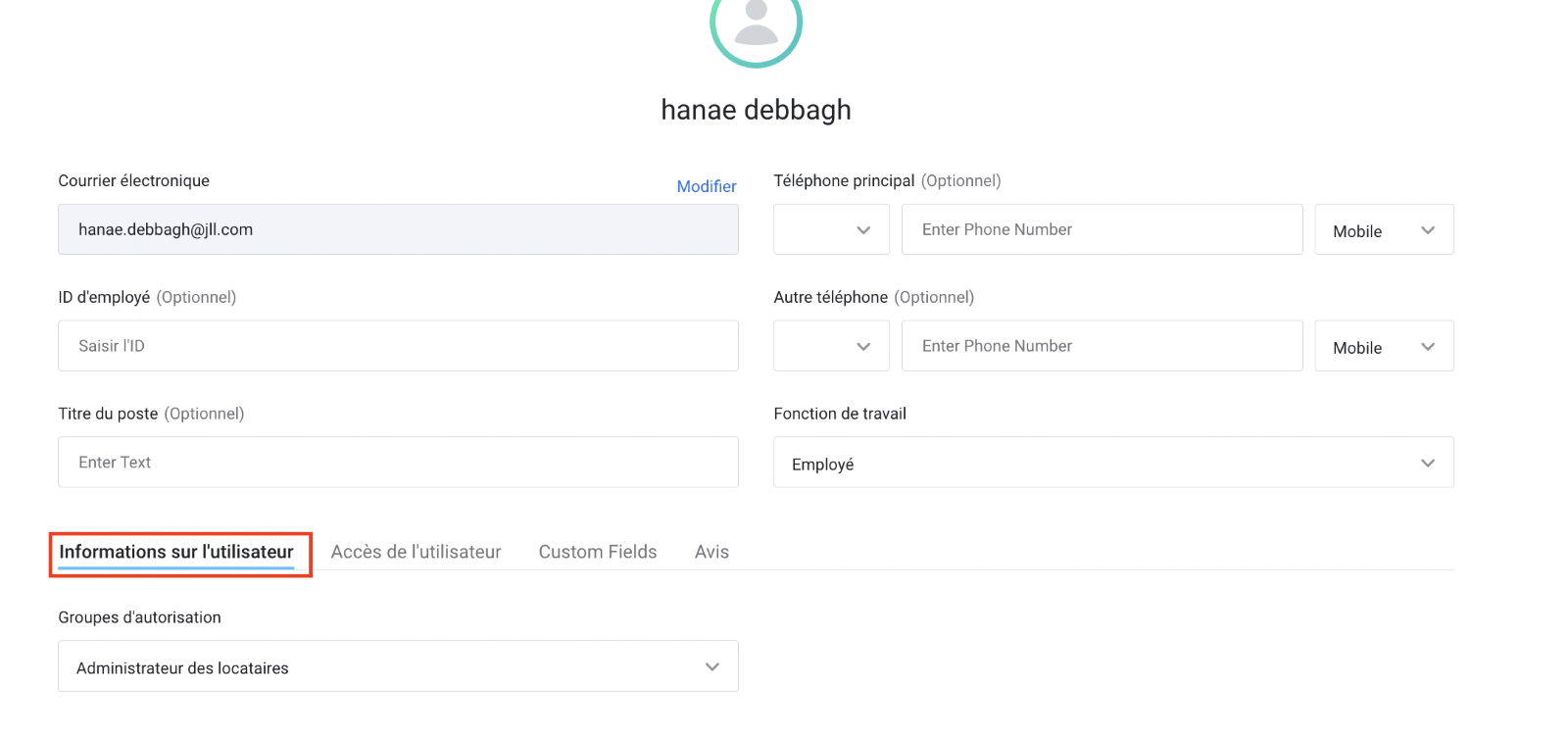Click the Autre téléphone number input
This screenshot has height=735, width=1568.
coord(1102,346)
